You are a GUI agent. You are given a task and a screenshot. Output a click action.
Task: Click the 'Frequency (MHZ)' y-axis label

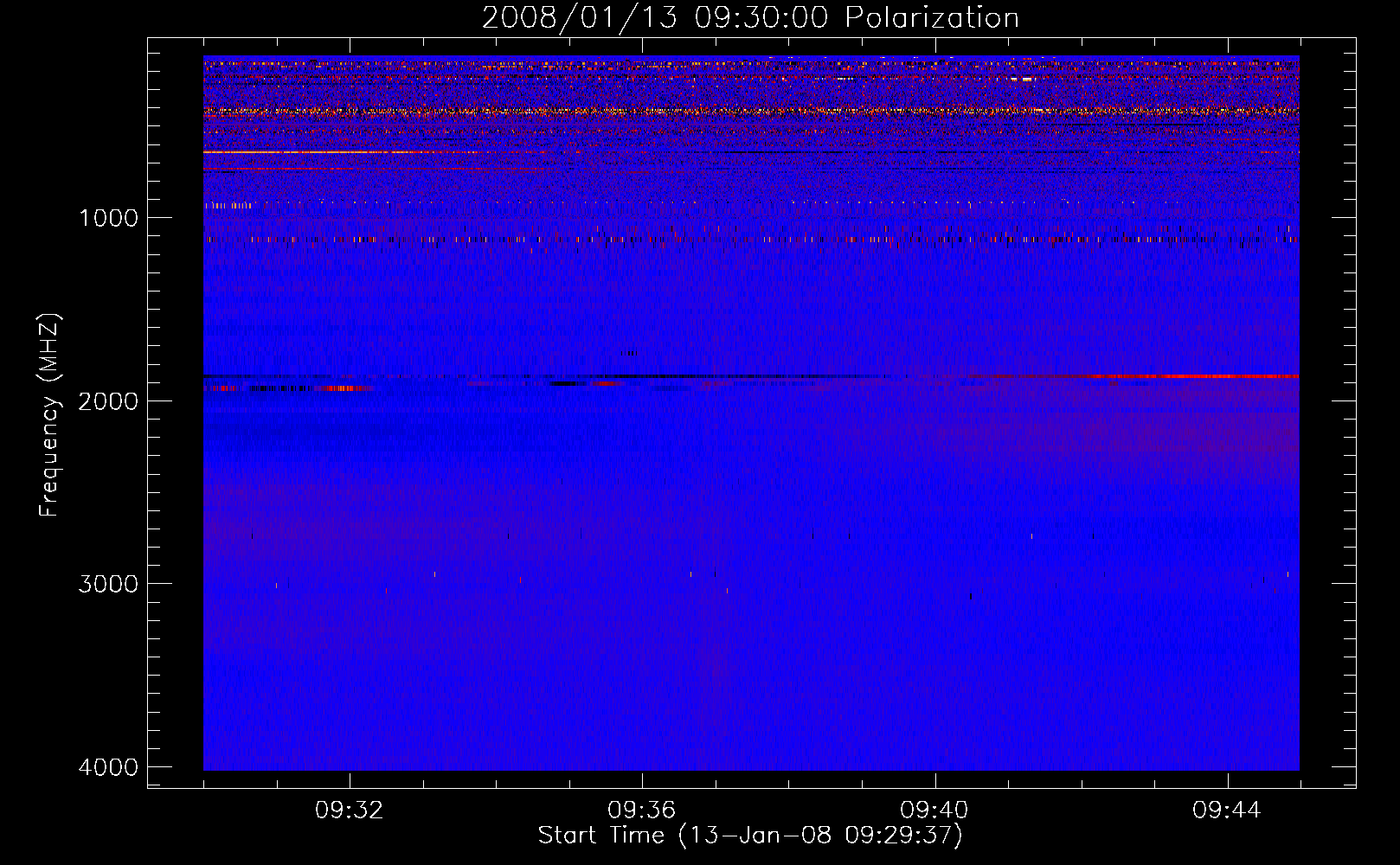[49, 415]
